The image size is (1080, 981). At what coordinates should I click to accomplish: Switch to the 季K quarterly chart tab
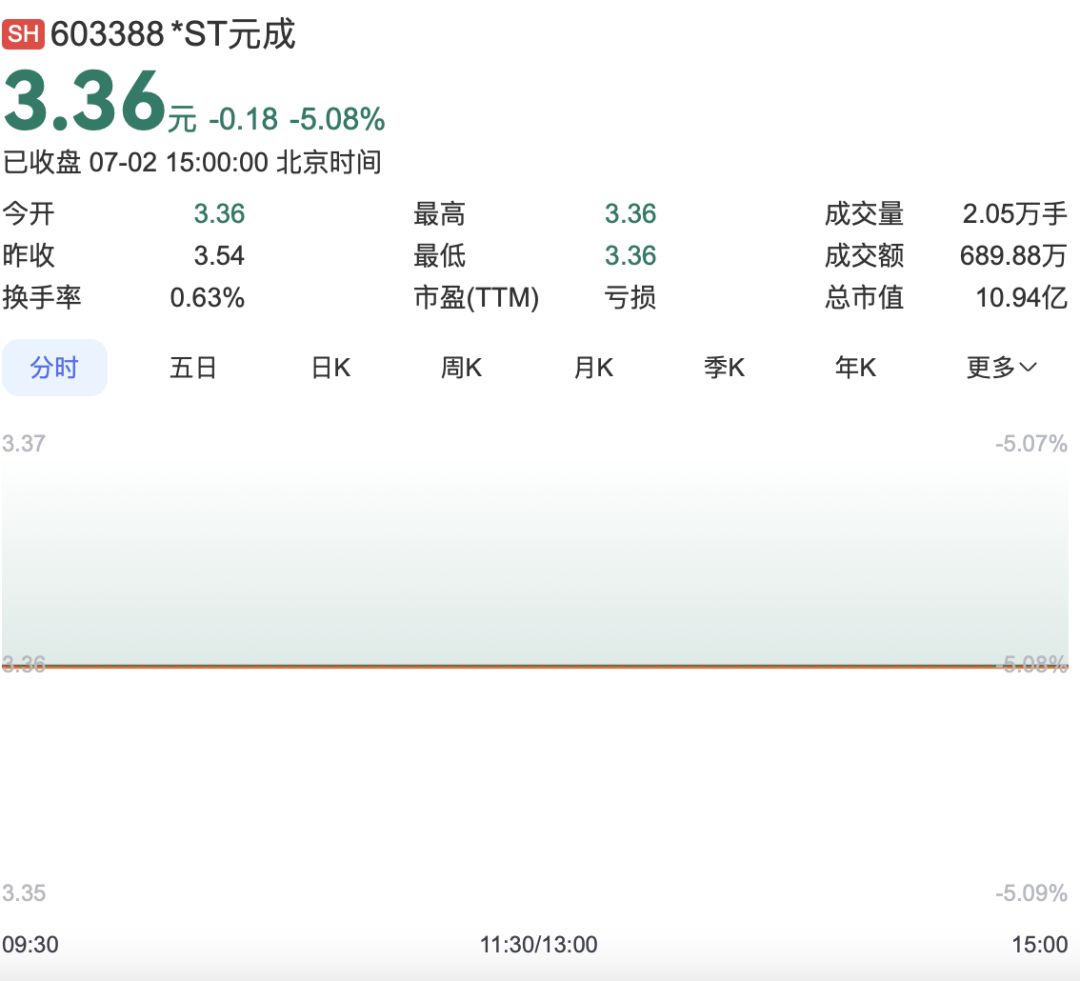724,368
